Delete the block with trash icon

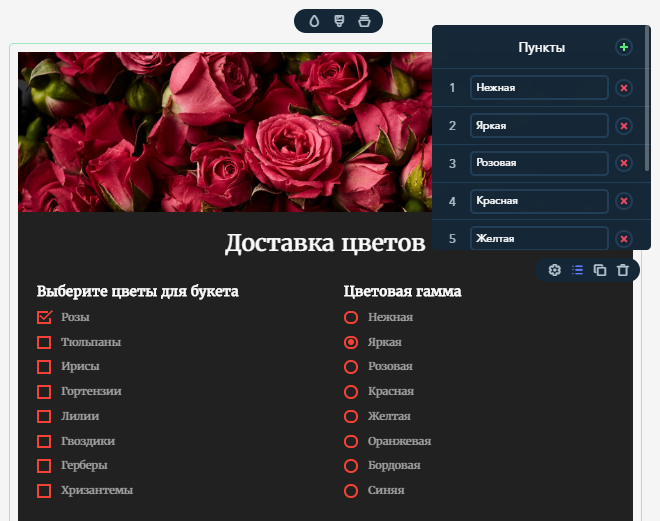(623, 270)
